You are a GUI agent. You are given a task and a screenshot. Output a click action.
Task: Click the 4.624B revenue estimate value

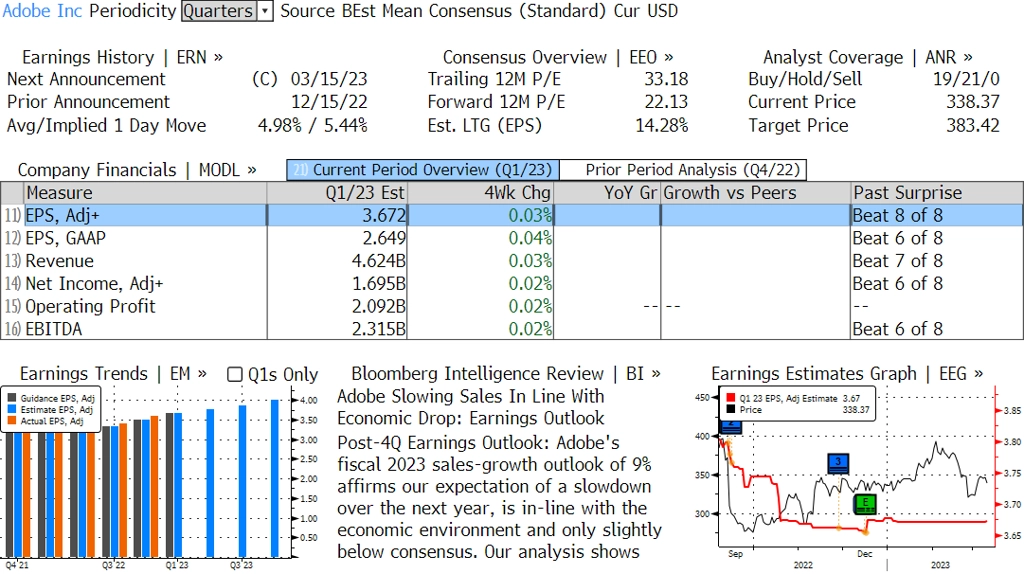tap(379, 261)
